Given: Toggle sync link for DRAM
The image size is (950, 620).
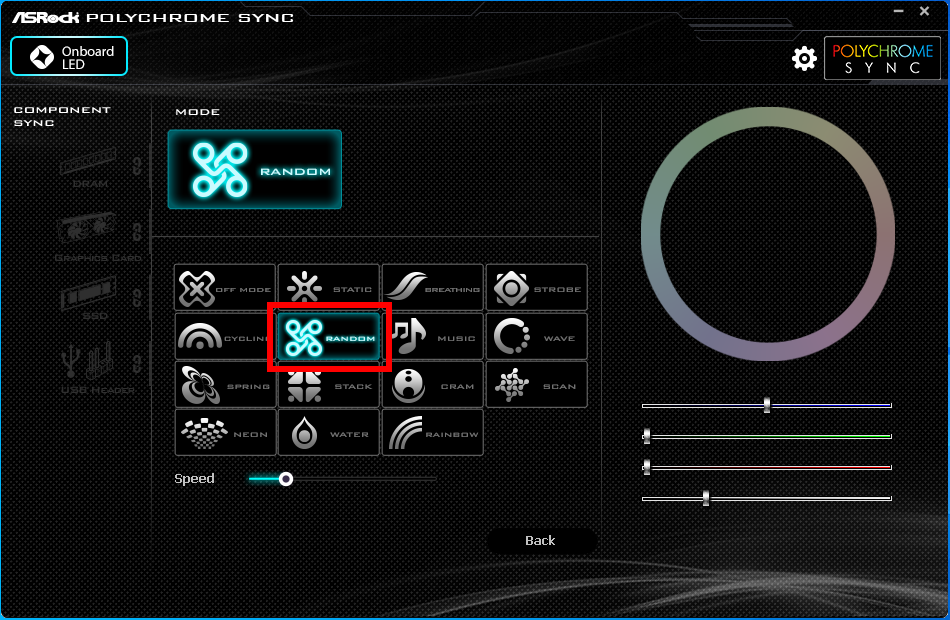Looking at the screenshot, I should click(x=138, y=165).
